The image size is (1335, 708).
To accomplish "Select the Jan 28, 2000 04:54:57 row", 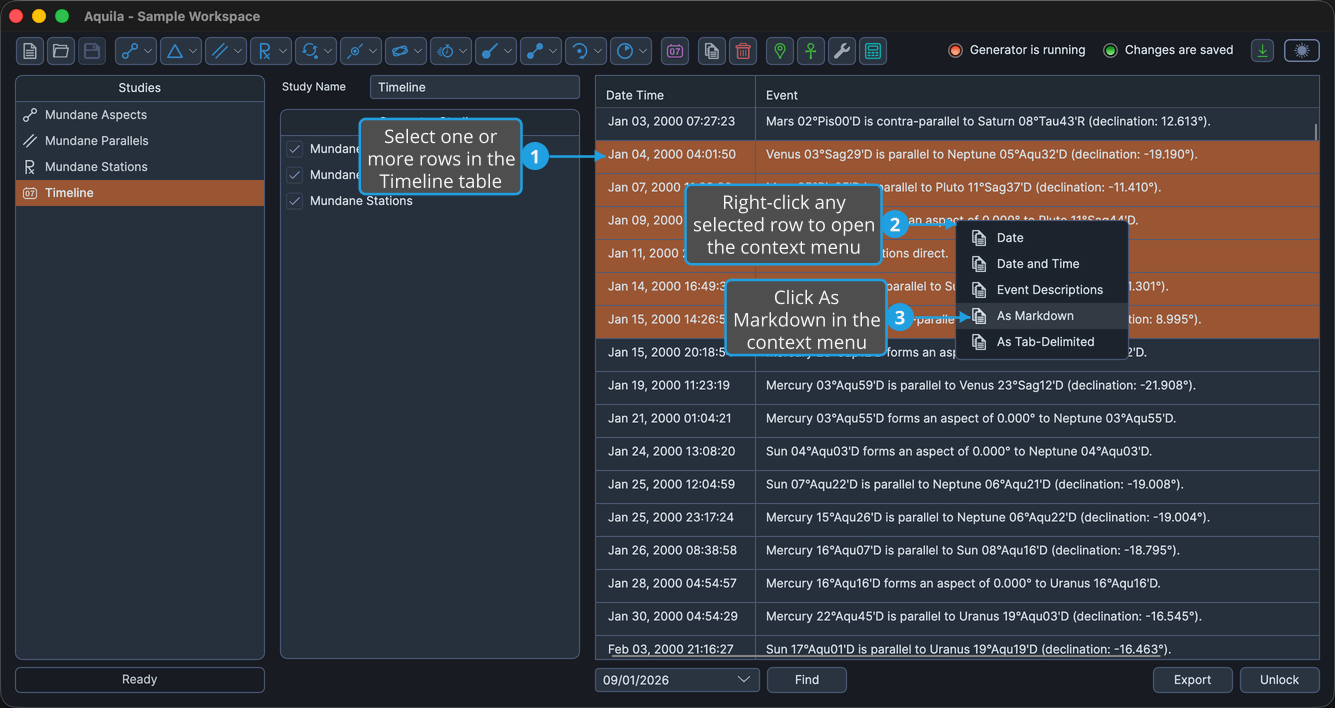I will pos(957,584).
